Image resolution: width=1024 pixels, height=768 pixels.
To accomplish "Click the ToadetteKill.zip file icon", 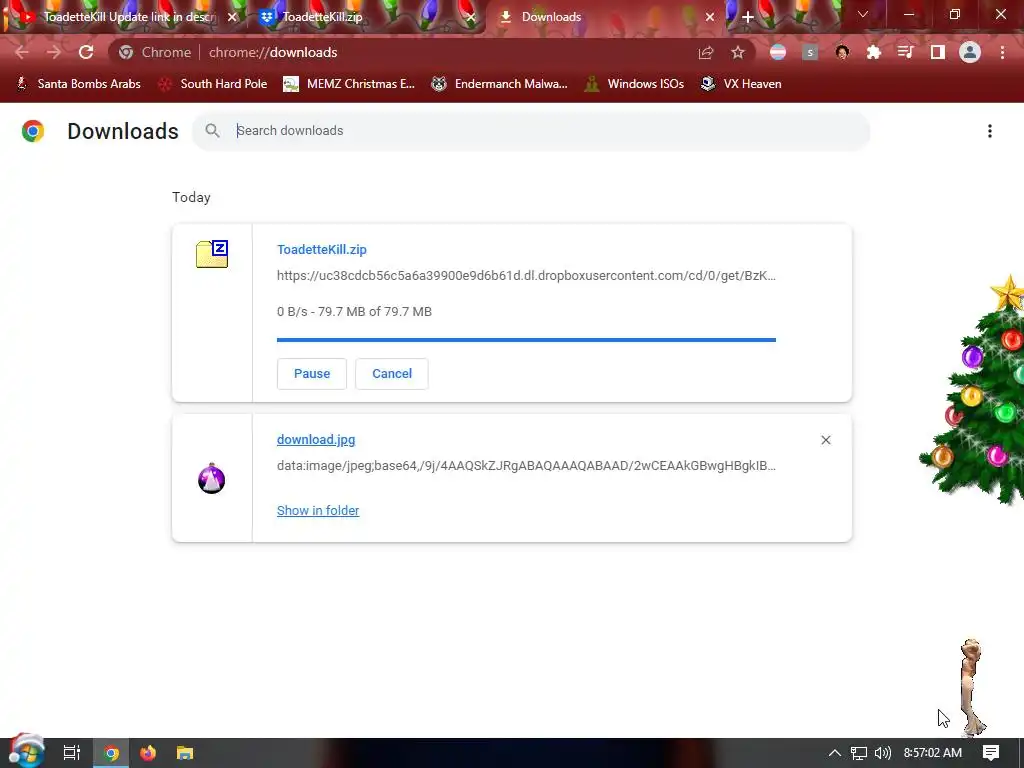I will point(212,254).
